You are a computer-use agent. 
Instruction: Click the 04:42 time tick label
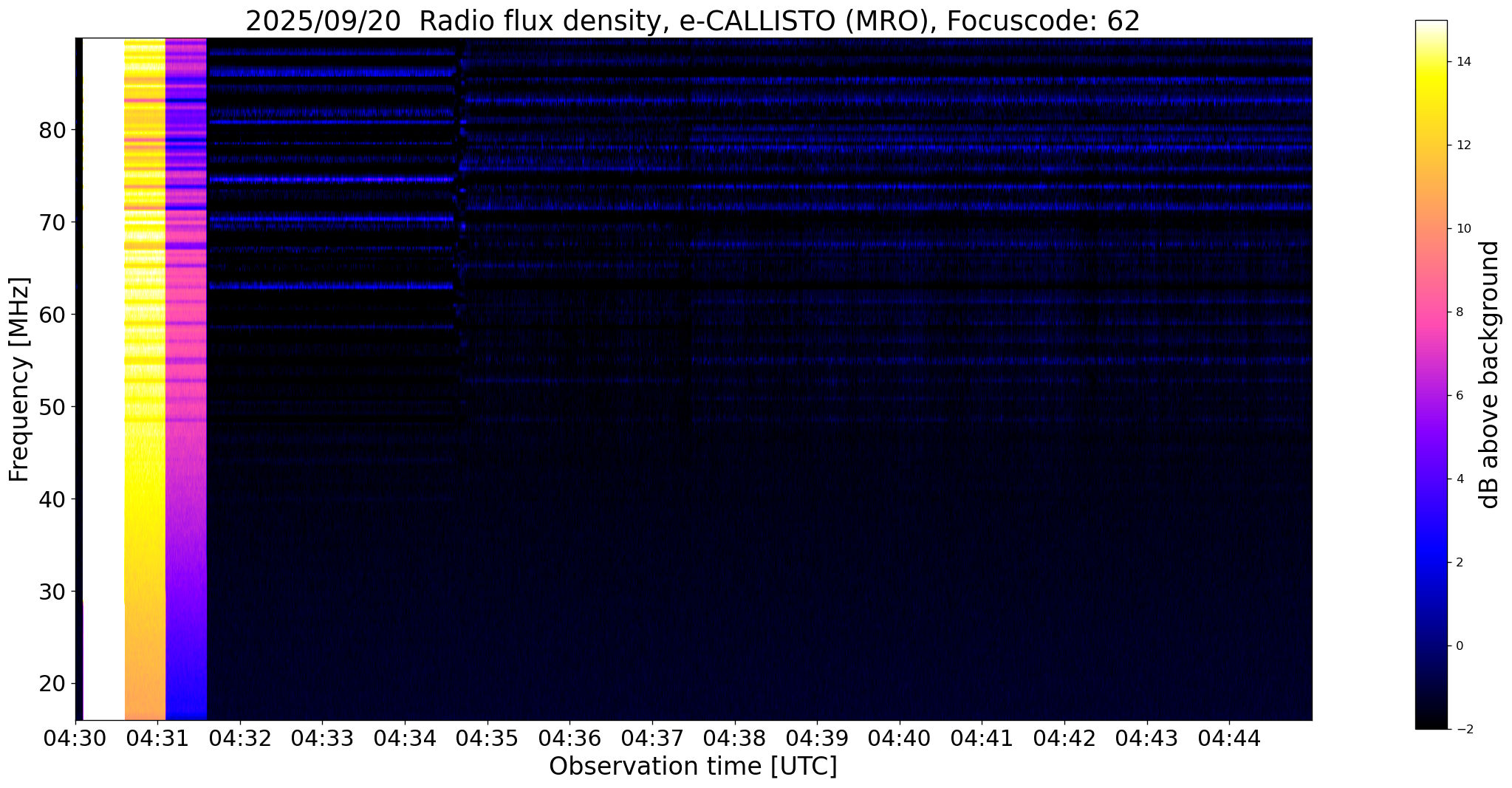[1064, 738]
